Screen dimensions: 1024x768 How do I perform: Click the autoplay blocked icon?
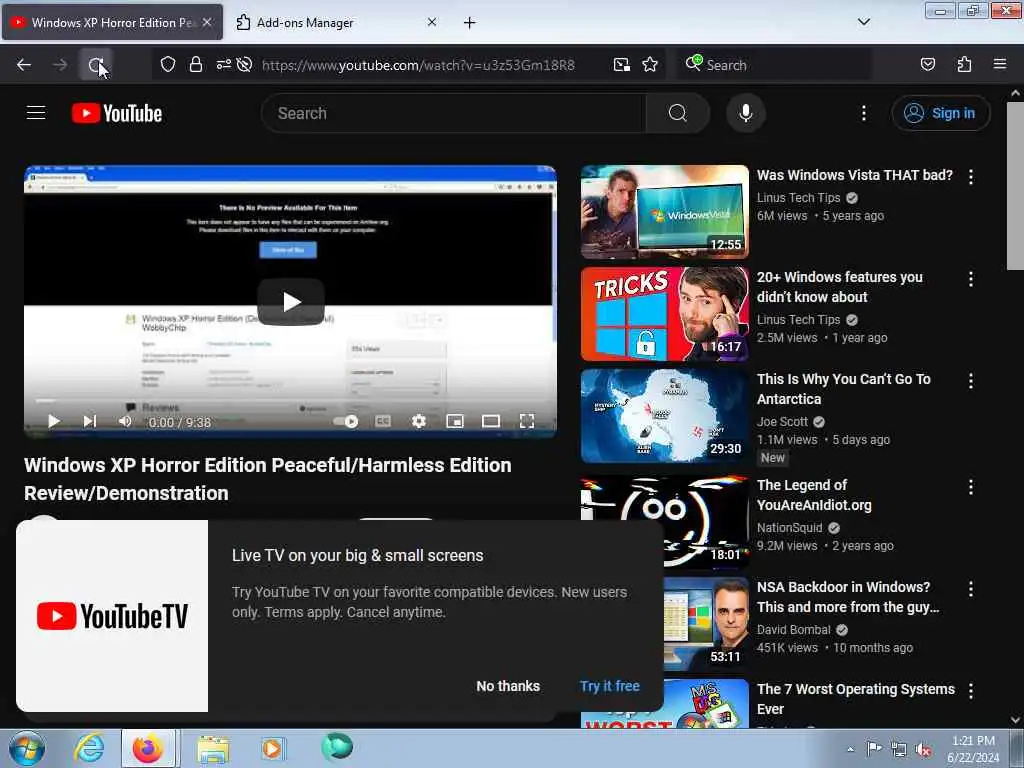pos(244,65)
